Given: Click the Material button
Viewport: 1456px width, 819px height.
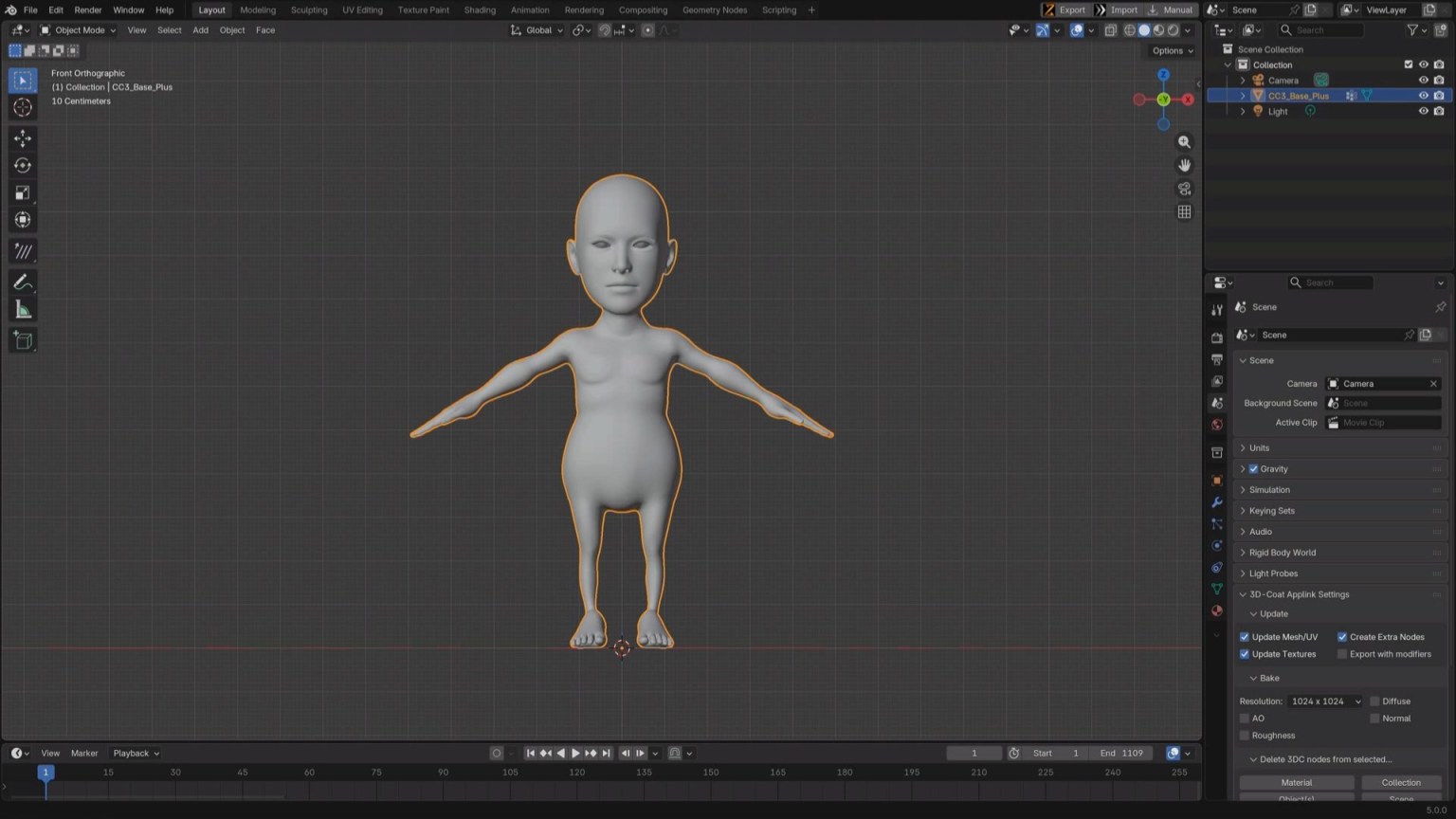Looking at the screenshot, I should click(1297, 783).
